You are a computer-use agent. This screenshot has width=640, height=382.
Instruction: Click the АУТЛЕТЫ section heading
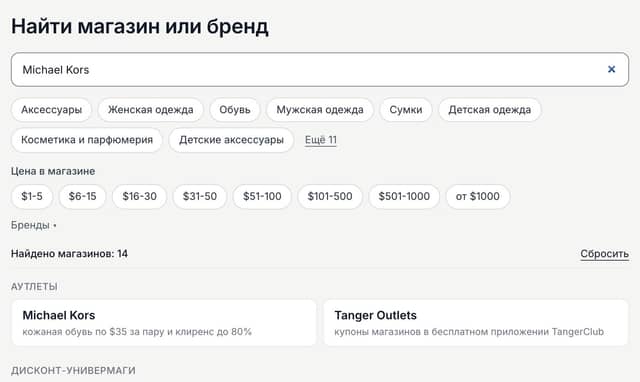click(34, 286)
